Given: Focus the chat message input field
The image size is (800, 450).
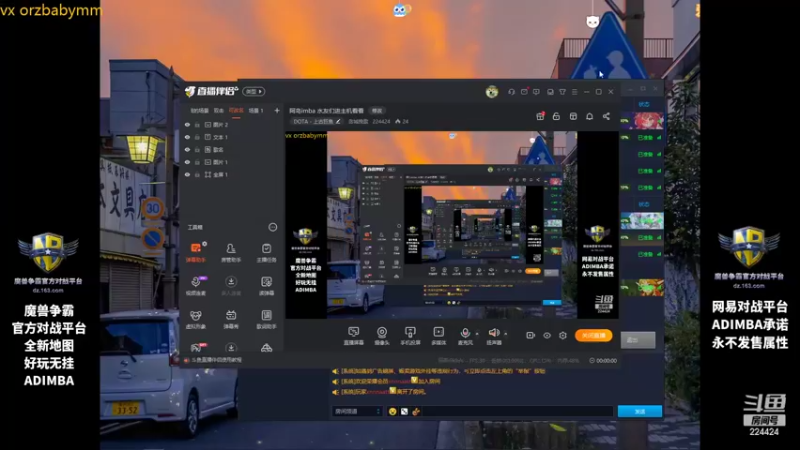Looking at the screenshot, I should click(x=518, y=411).
